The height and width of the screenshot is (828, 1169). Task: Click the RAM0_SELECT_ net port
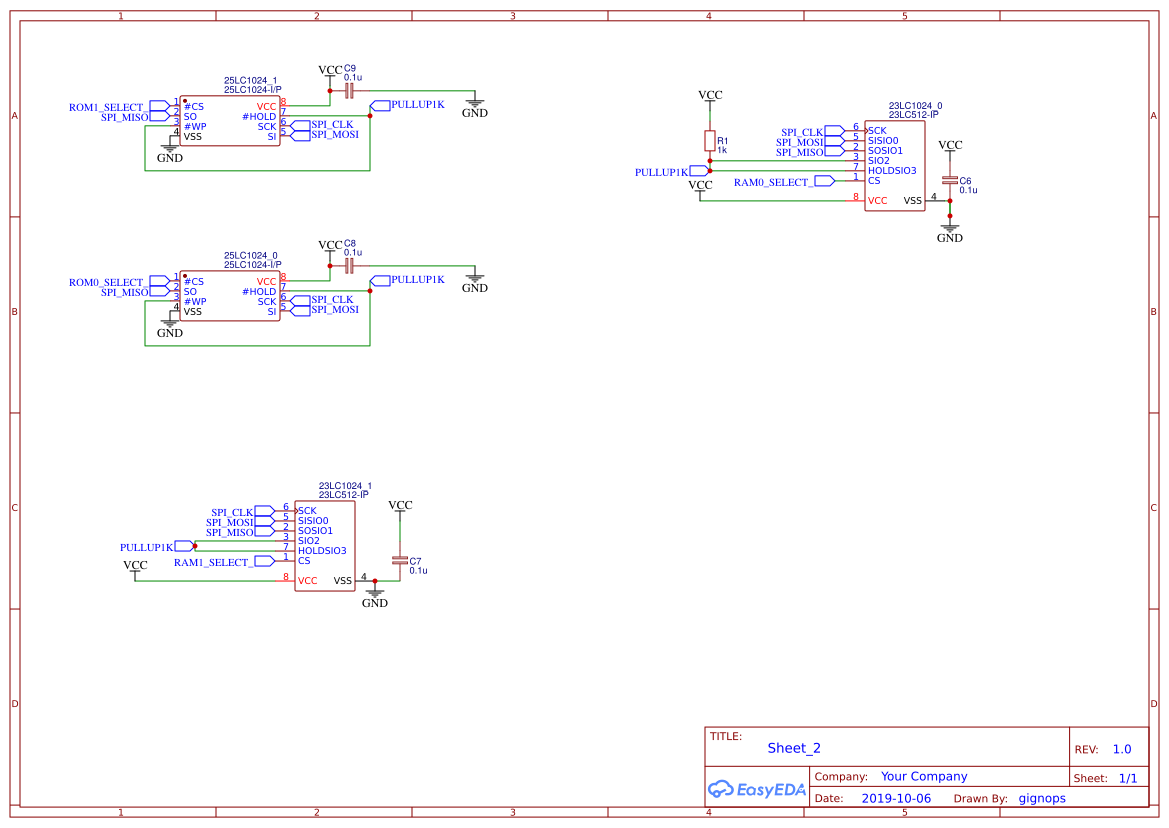(824, 181)
